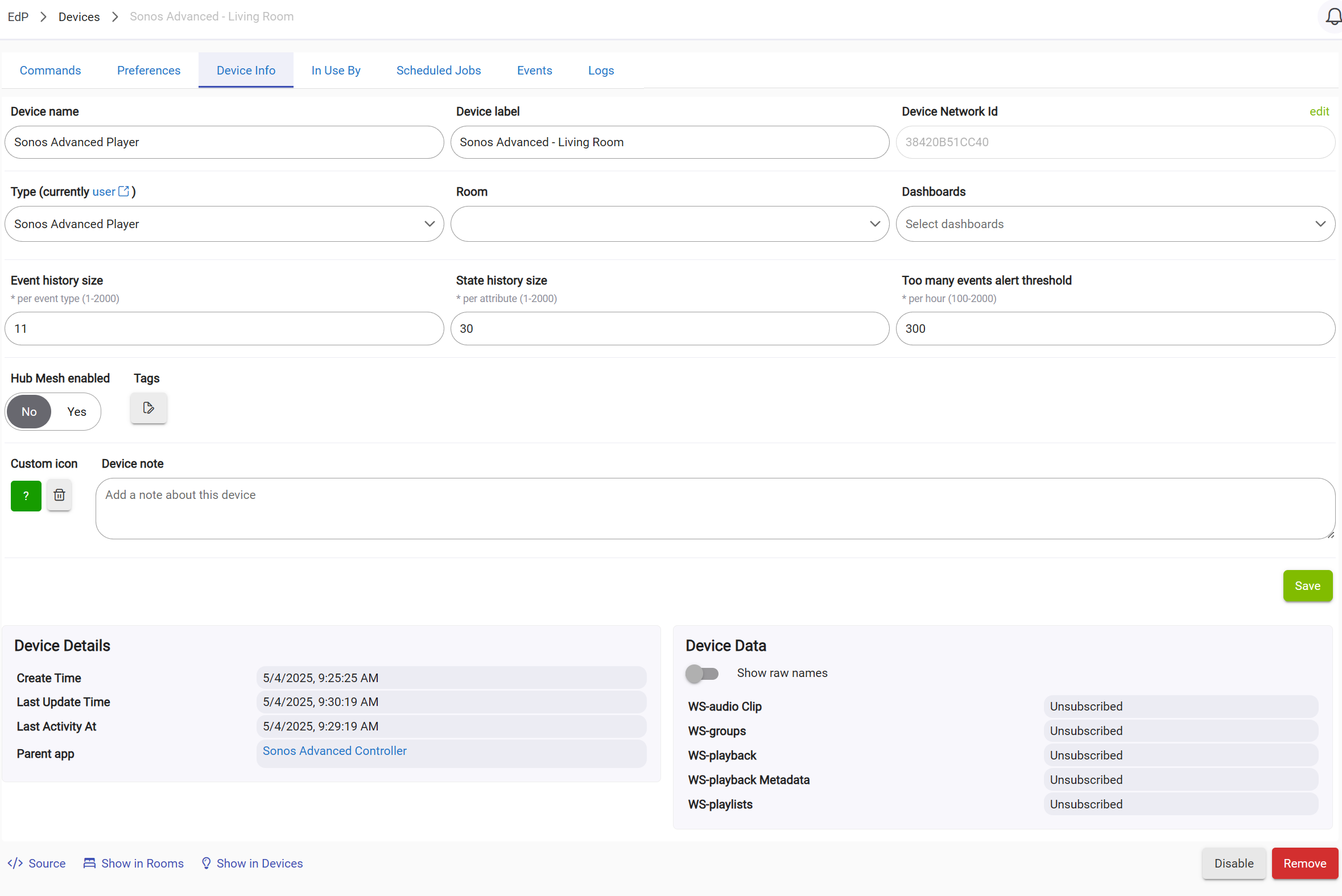
Task: Open the notifications bell icon
Action: click(1333, 16)
